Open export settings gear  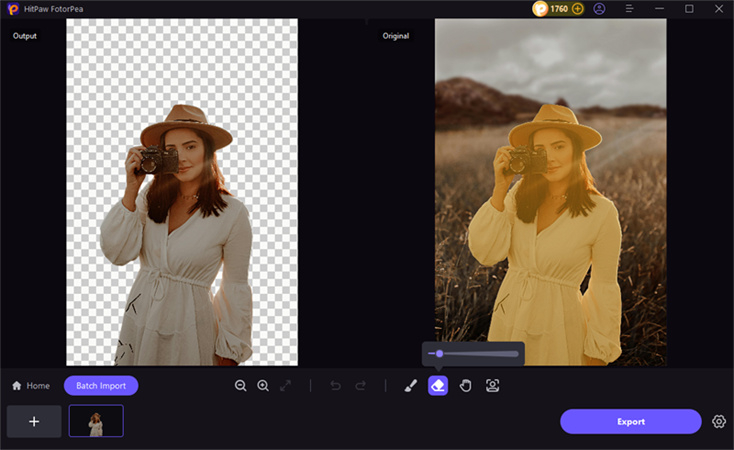[718, 422]
